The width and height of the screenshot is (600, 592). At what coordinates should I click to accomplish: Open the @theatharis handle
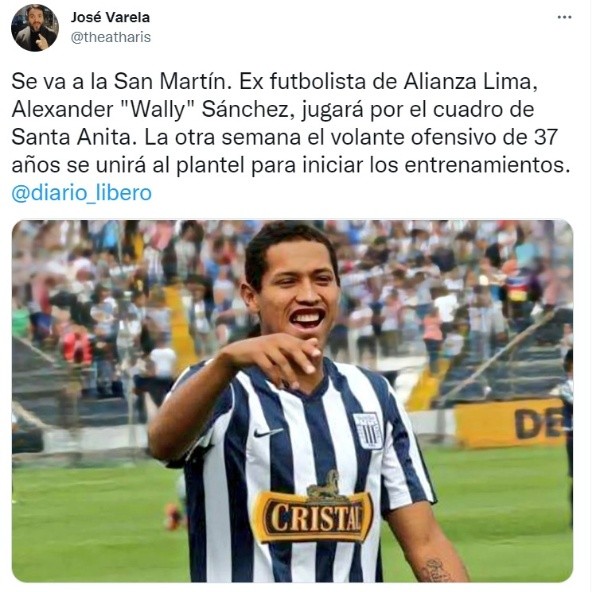(111, 37)
